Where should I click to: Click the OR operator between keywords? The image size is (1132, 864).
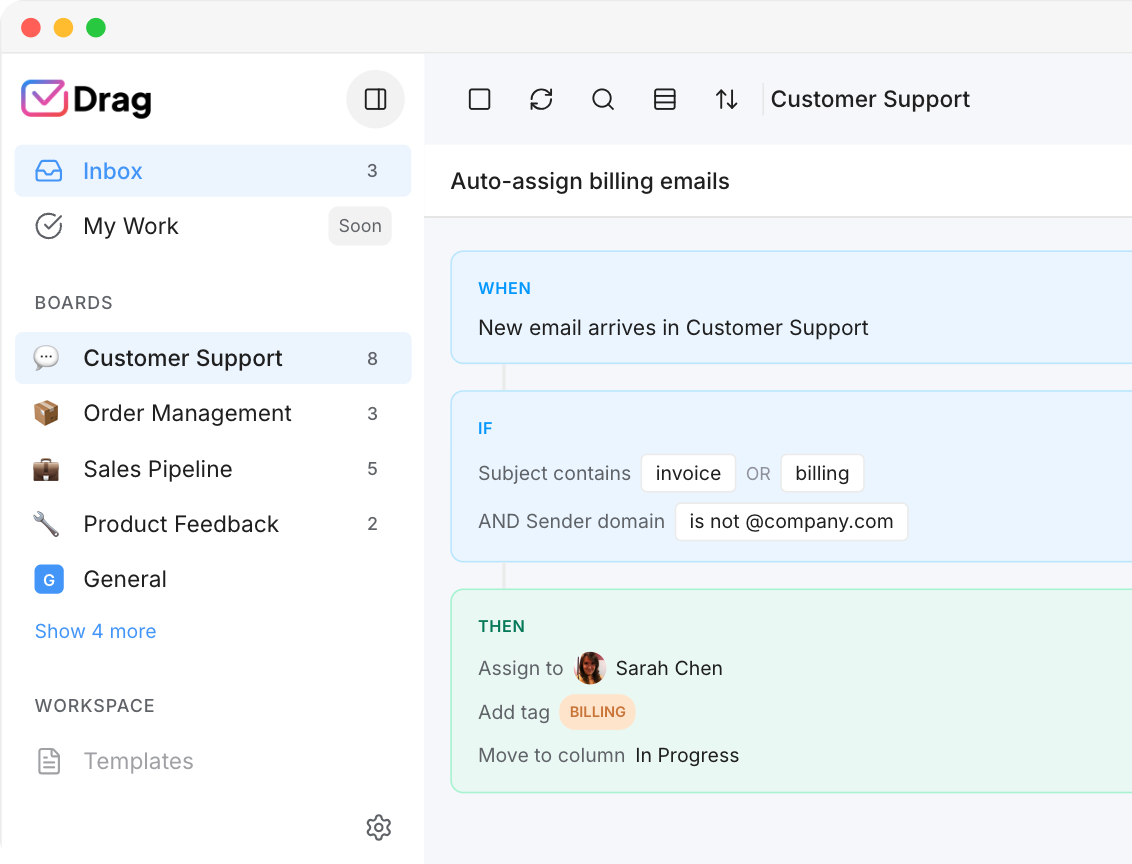(758, 474)
